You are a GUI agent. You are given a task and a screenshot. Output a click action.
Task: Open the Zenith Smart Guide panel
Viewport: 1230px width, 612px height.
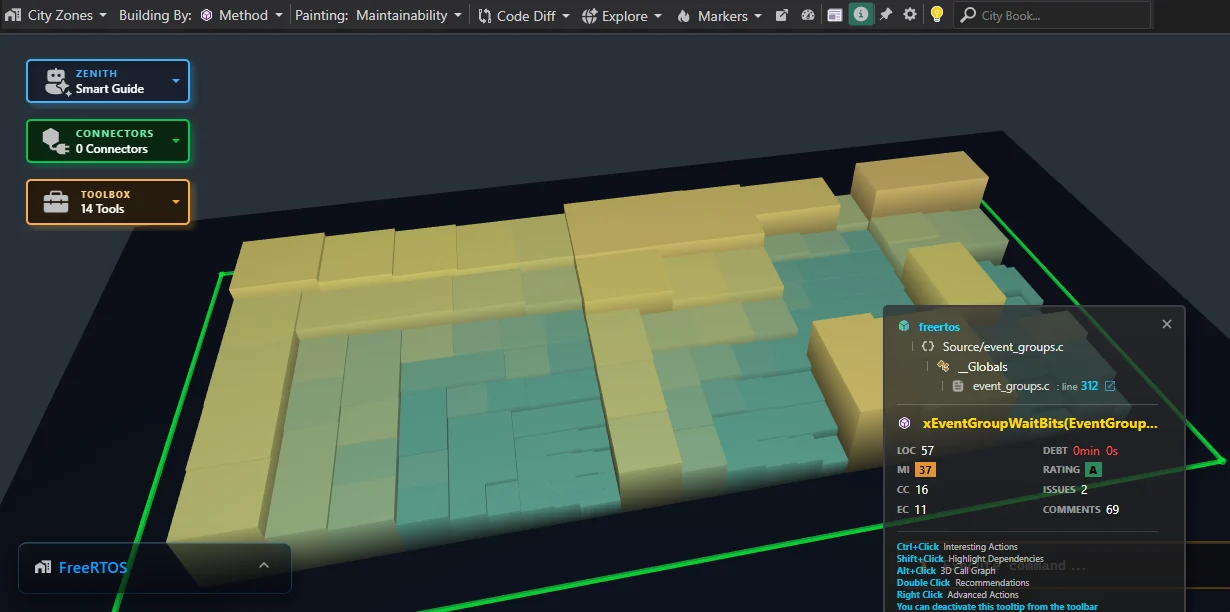108,81
